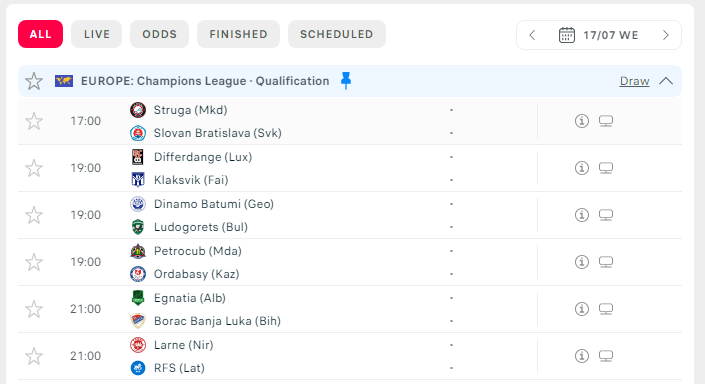Collapse the Champions League Qualification section
The width and height of the screenshot is (705, 384).
(666, 81)
